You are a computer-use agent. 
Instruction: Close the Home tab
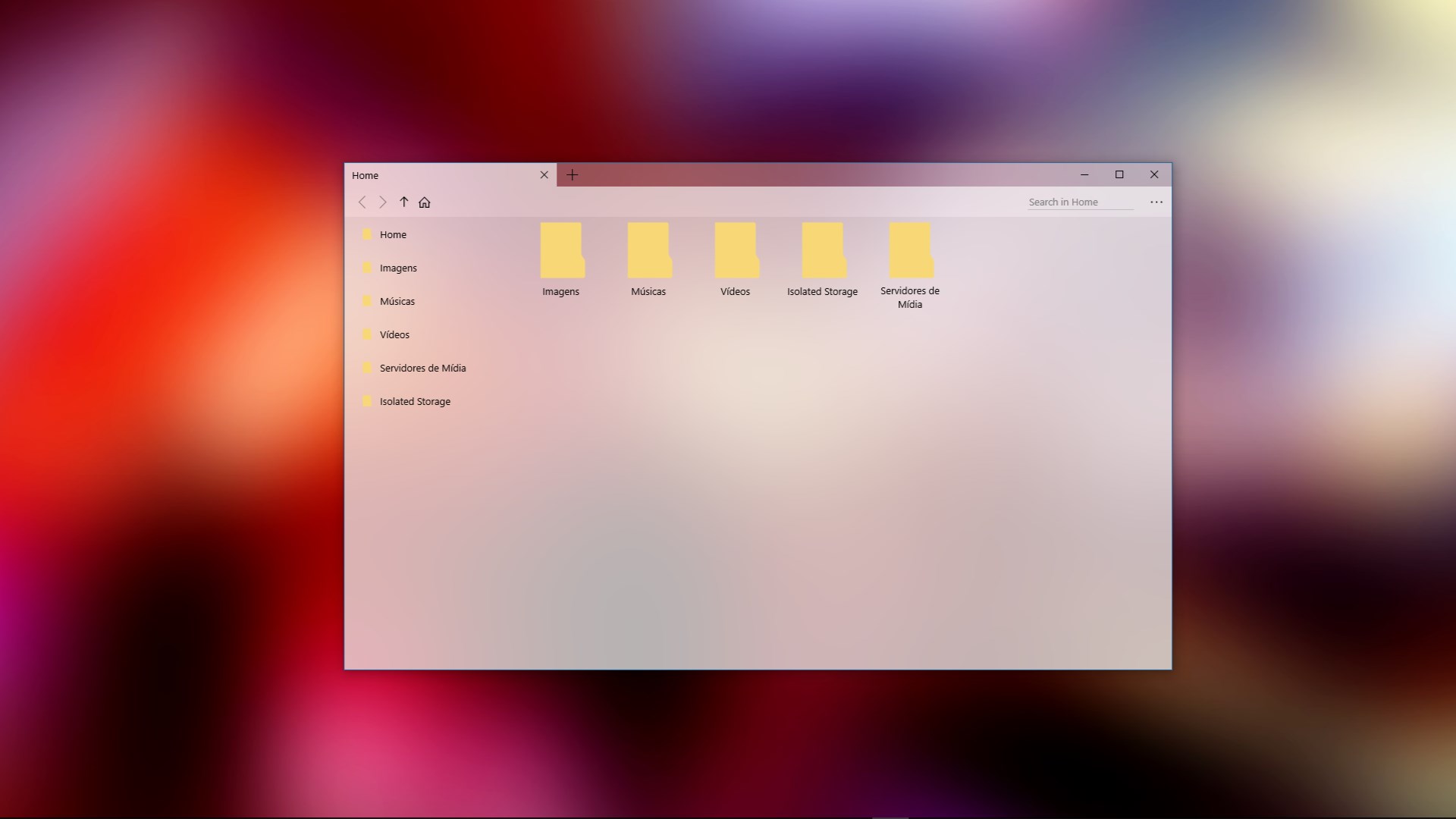pos(544,174)
